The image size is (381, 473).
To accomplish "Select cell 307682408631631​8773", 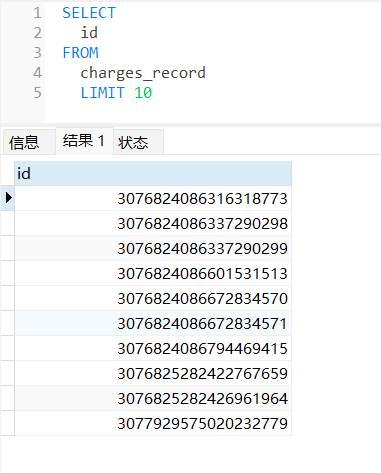I will (153, 198).
